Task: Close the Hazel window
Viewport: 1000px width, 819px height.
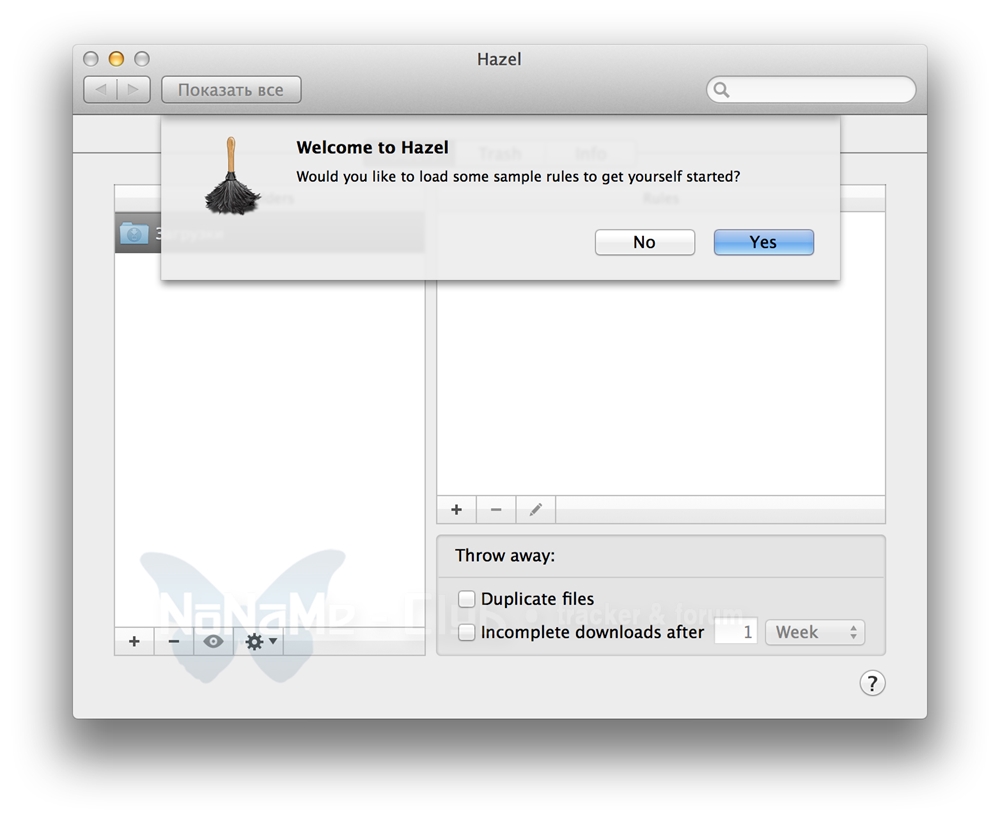Action: (x=91, y=59)
